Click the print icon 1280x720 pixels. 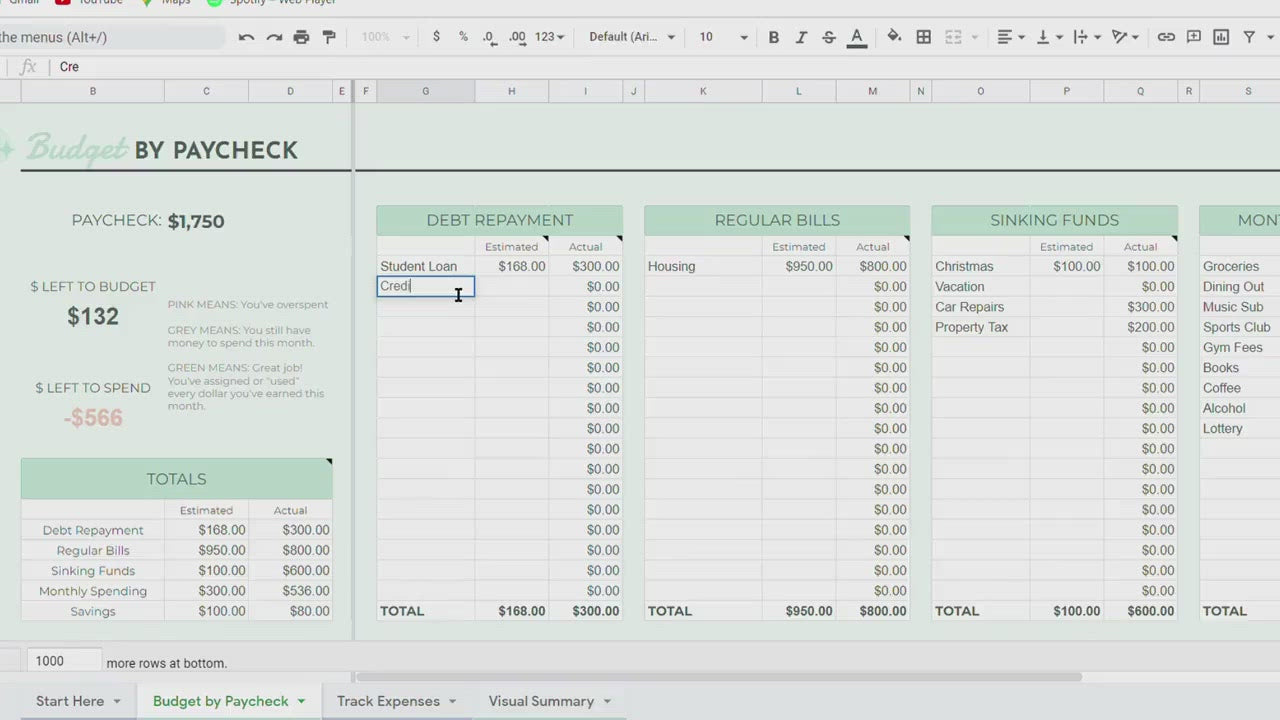point(301,37)
